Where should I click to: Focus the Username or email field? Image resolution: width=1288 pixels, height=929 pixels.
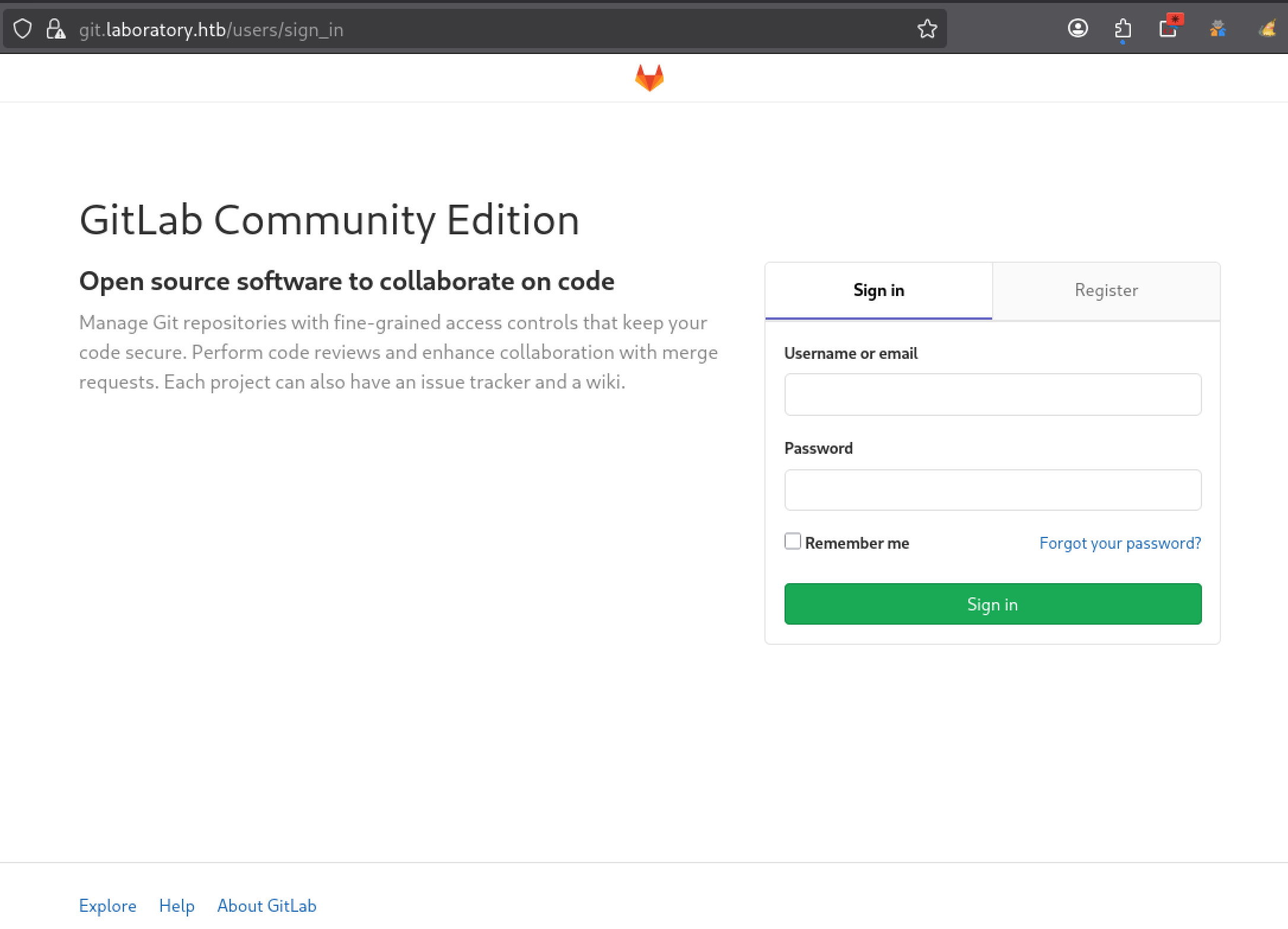(x=993, y=394)
